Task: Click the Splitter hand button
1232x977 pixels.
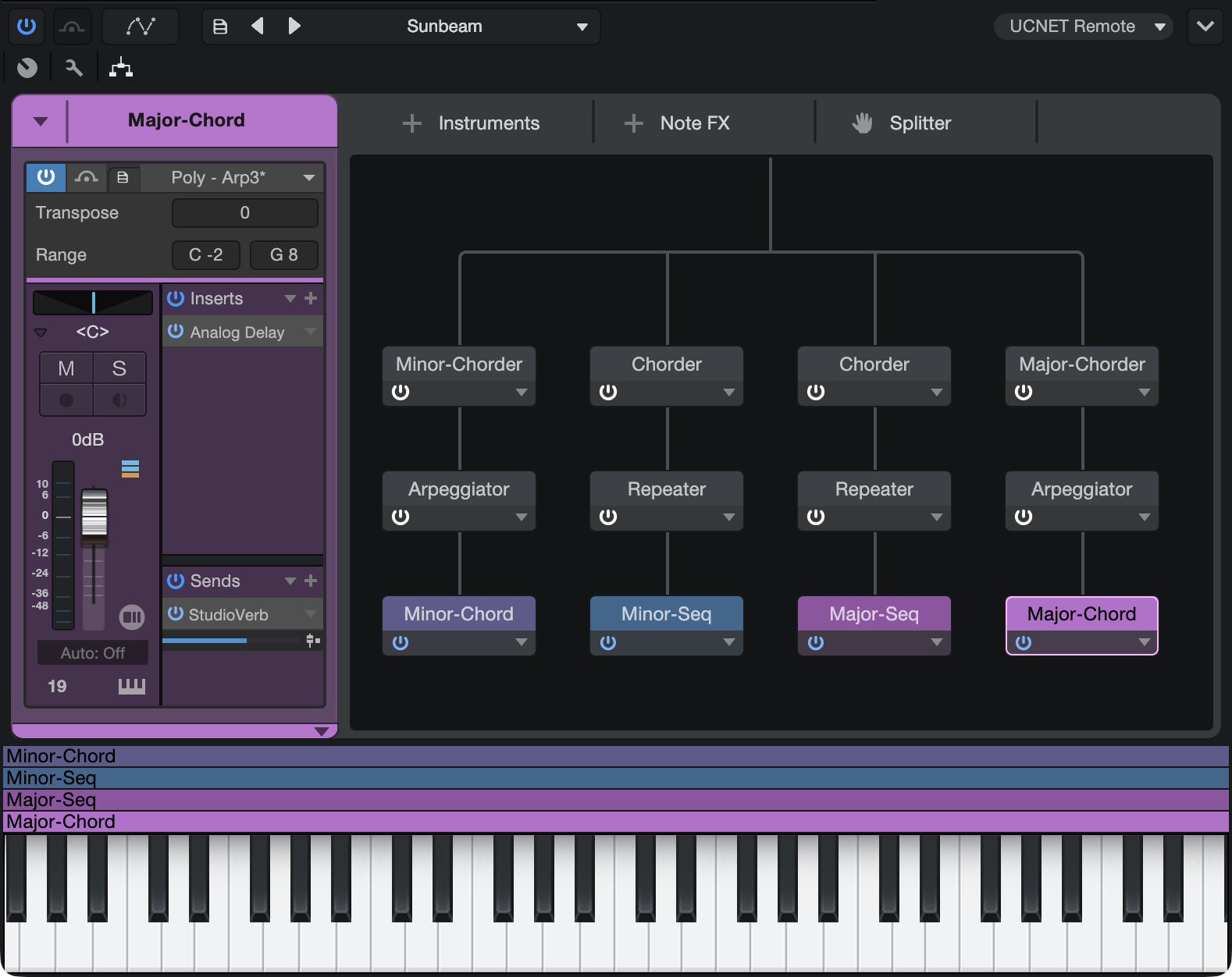Action: (902, 123)
